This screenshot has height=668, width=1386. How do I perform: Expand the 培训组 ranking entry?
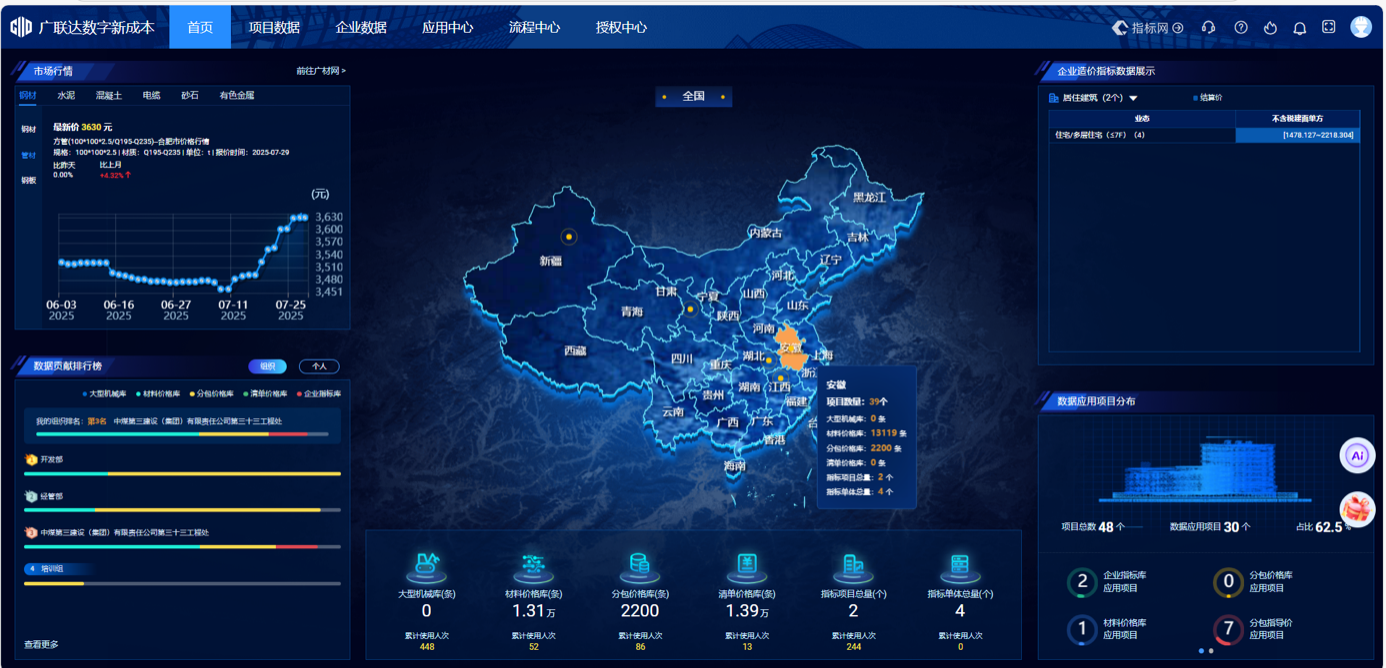coord(50,568)
